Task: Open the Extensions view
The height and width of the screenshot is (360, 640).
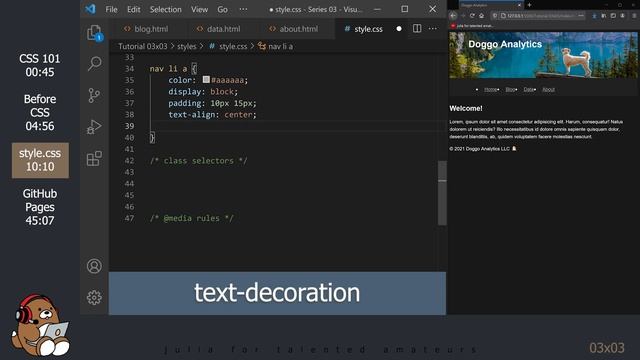Action: 94,158
